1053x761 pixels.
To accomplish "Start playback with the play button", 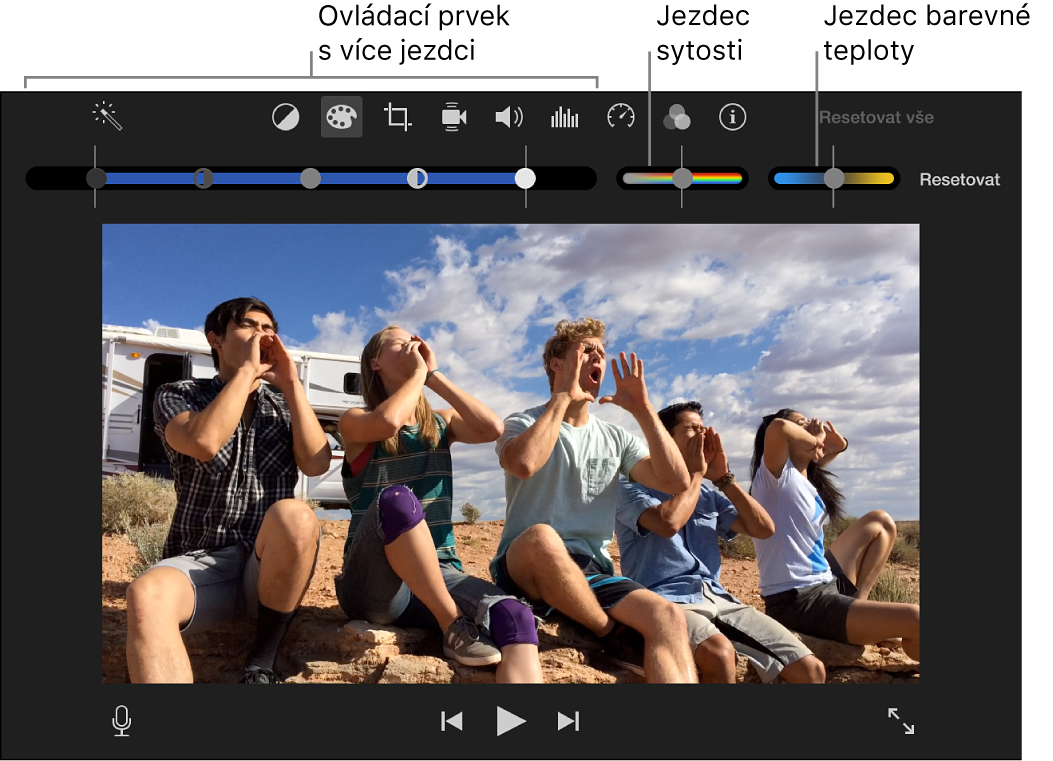I will pyautogui.click(x=510, y=721).
